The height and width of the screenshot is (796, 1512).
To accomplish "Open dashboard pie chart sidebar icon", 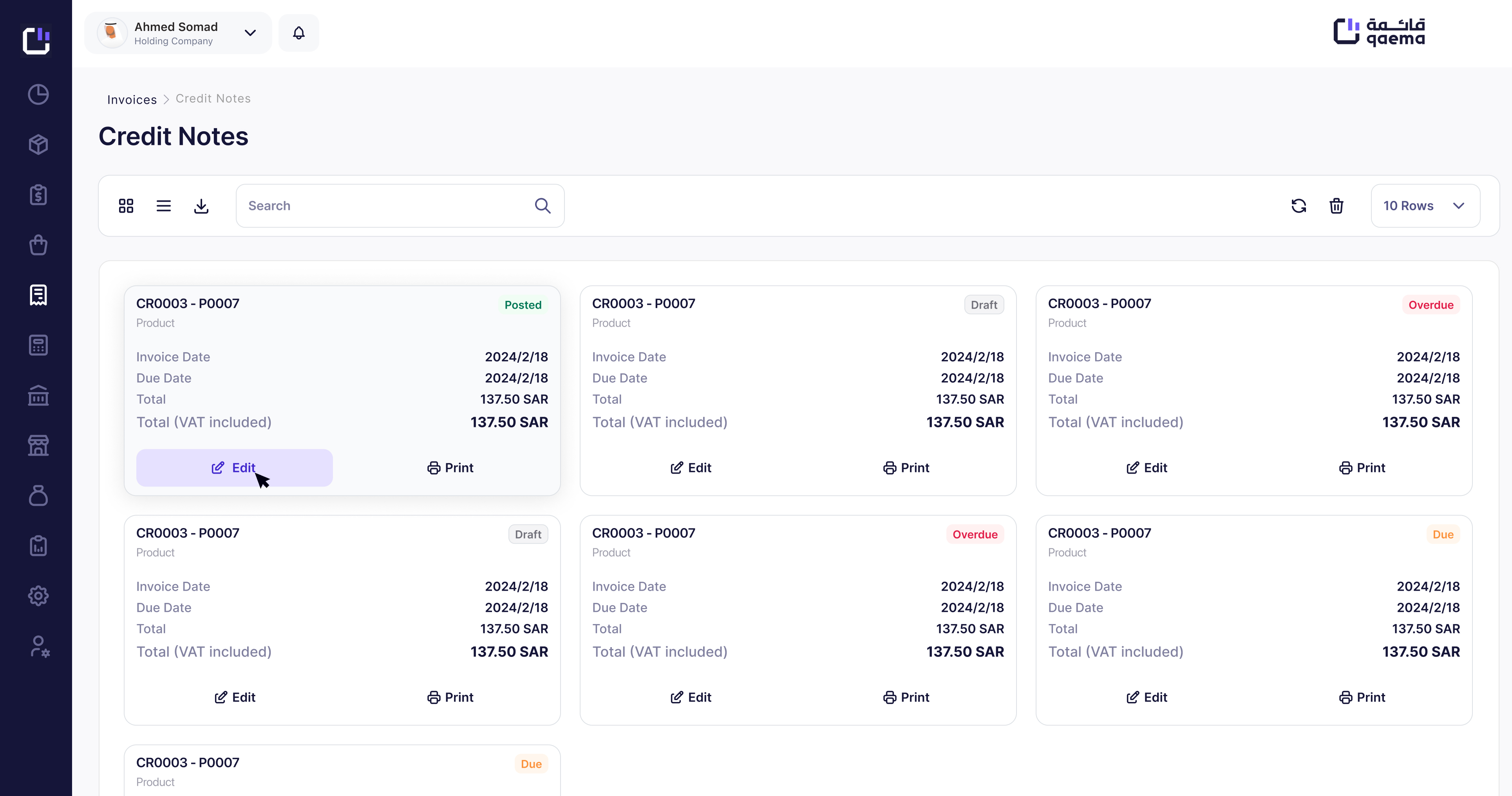I will 38,94.
